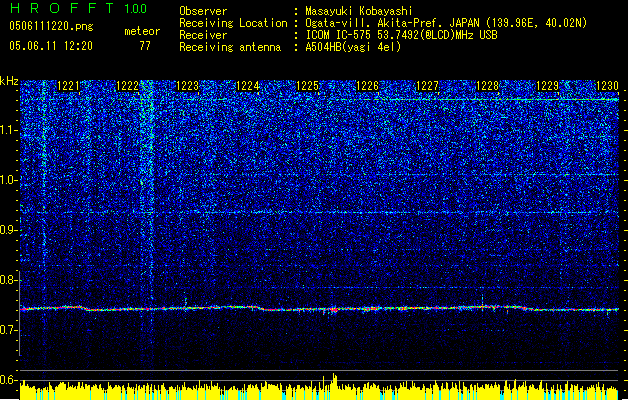Click the Receiving antenna label
The image size is (629, 400).
(230, 47)
